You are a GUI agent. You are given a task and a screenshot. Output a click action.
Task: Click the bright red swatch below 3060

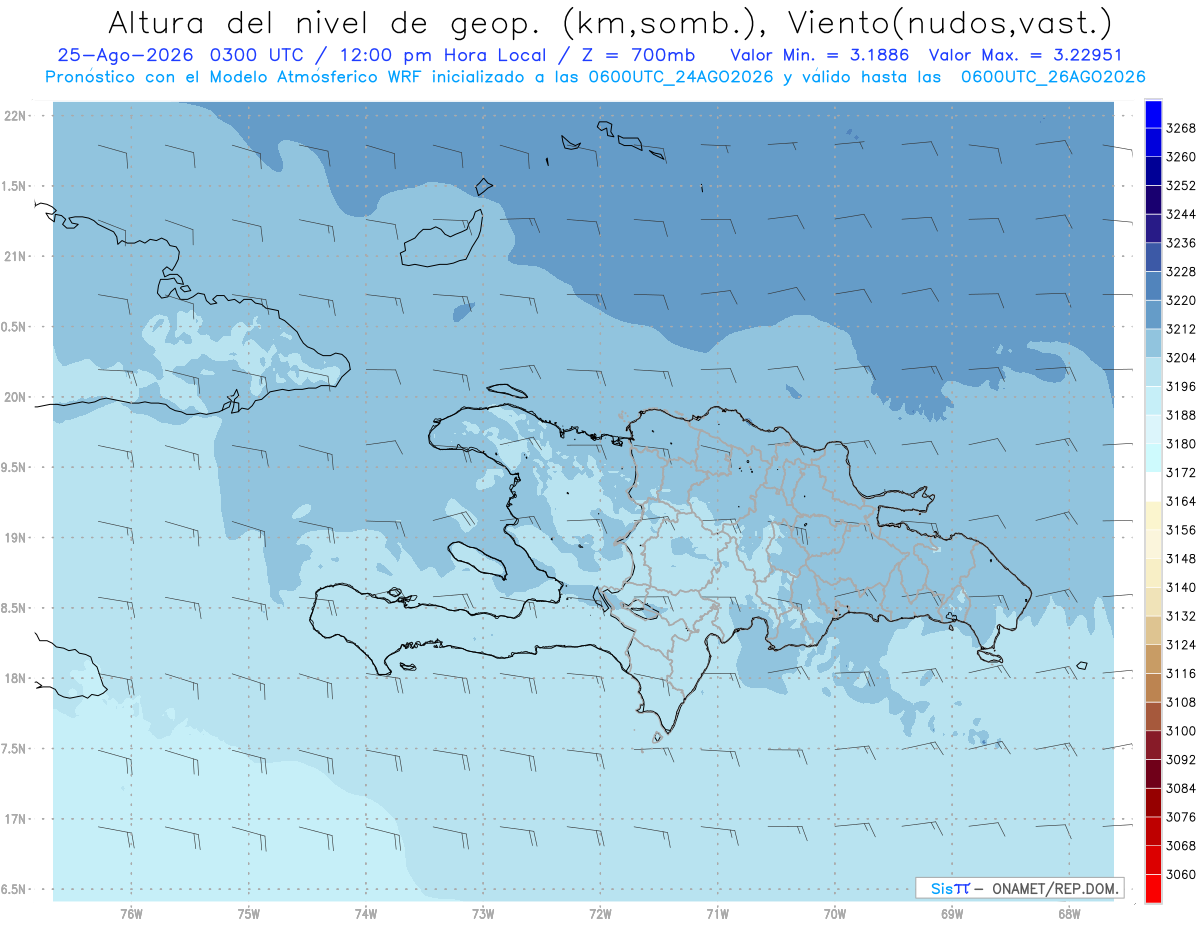coord(1153,889)
